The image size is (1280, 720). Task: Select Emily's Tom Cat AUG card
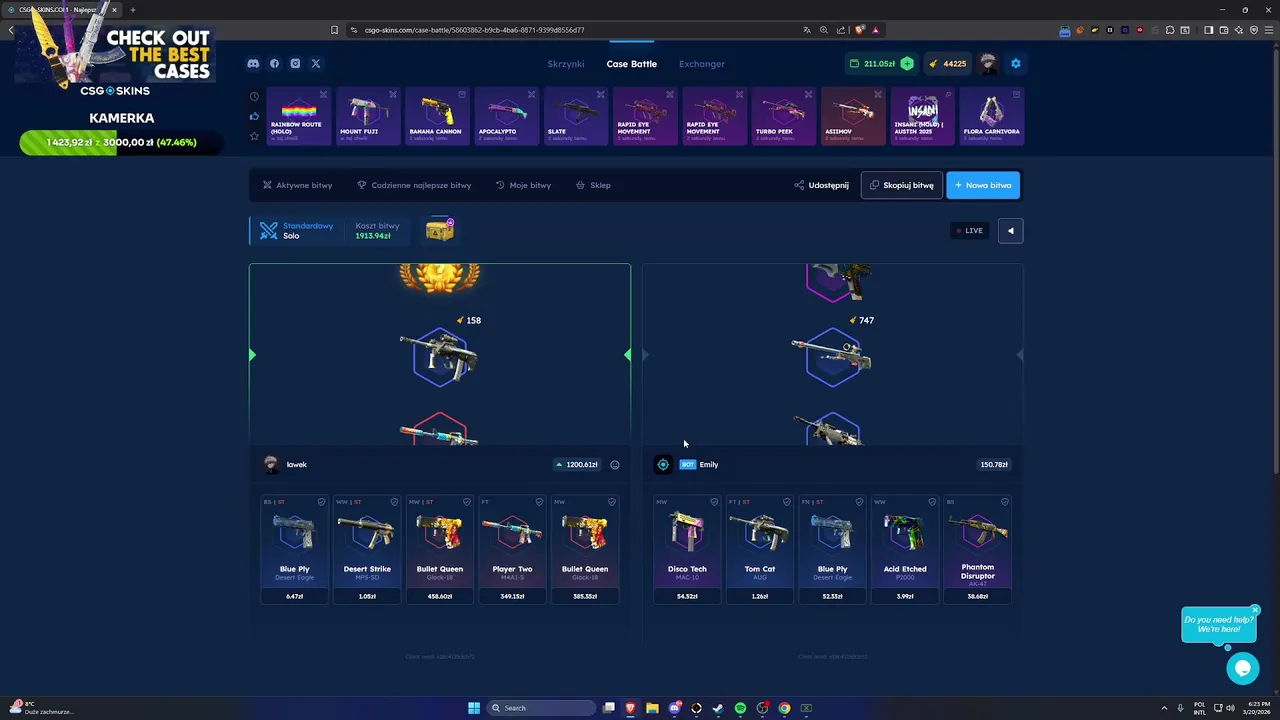[x=759, y=550]
